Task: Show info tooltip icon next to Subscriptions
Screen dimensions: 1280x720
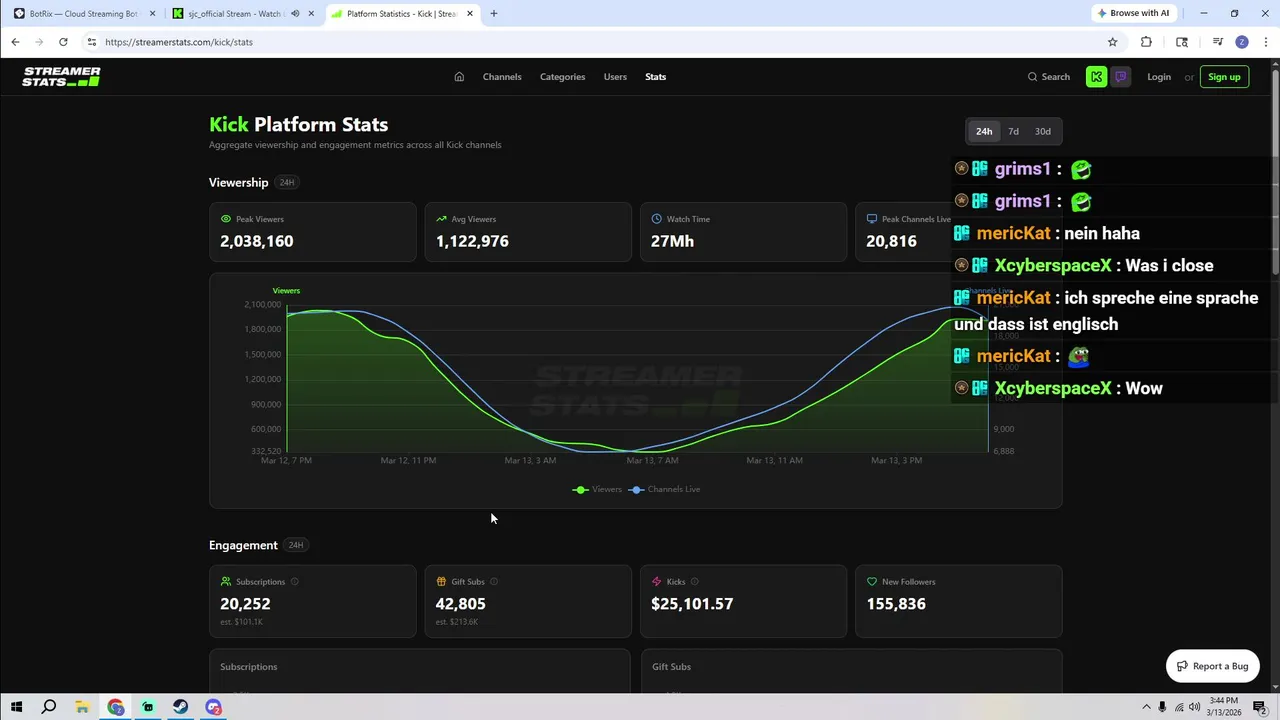Action: (294, 582)
